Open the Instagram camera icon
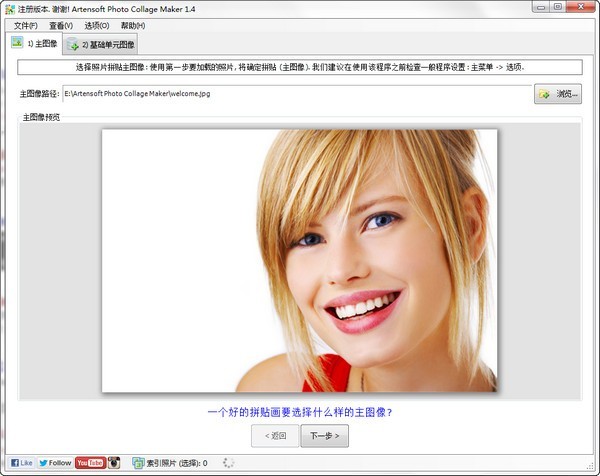 [x=114, y=463]
